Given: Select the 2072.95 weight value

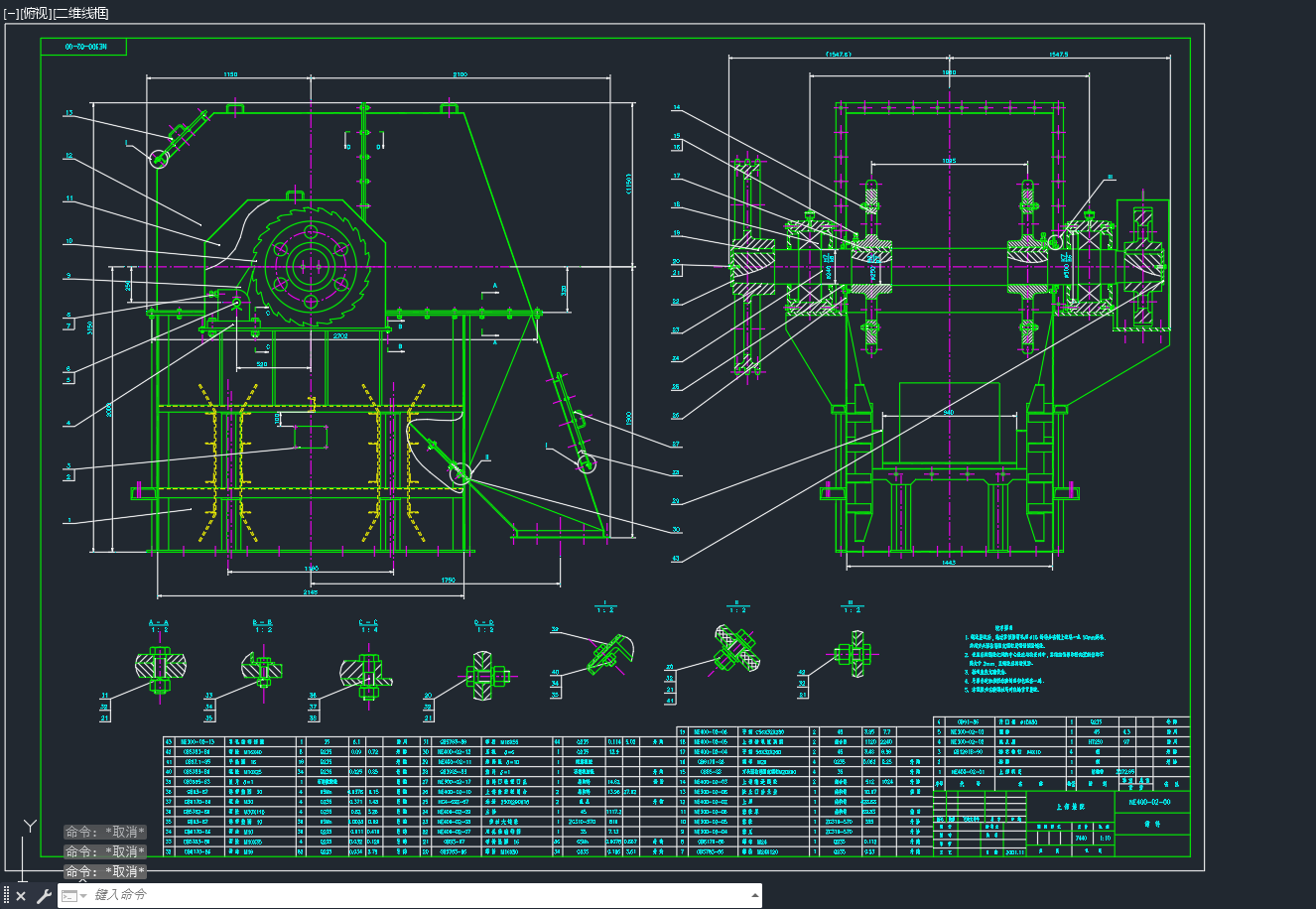Looking at the screenshot, I should (1125, 771).
